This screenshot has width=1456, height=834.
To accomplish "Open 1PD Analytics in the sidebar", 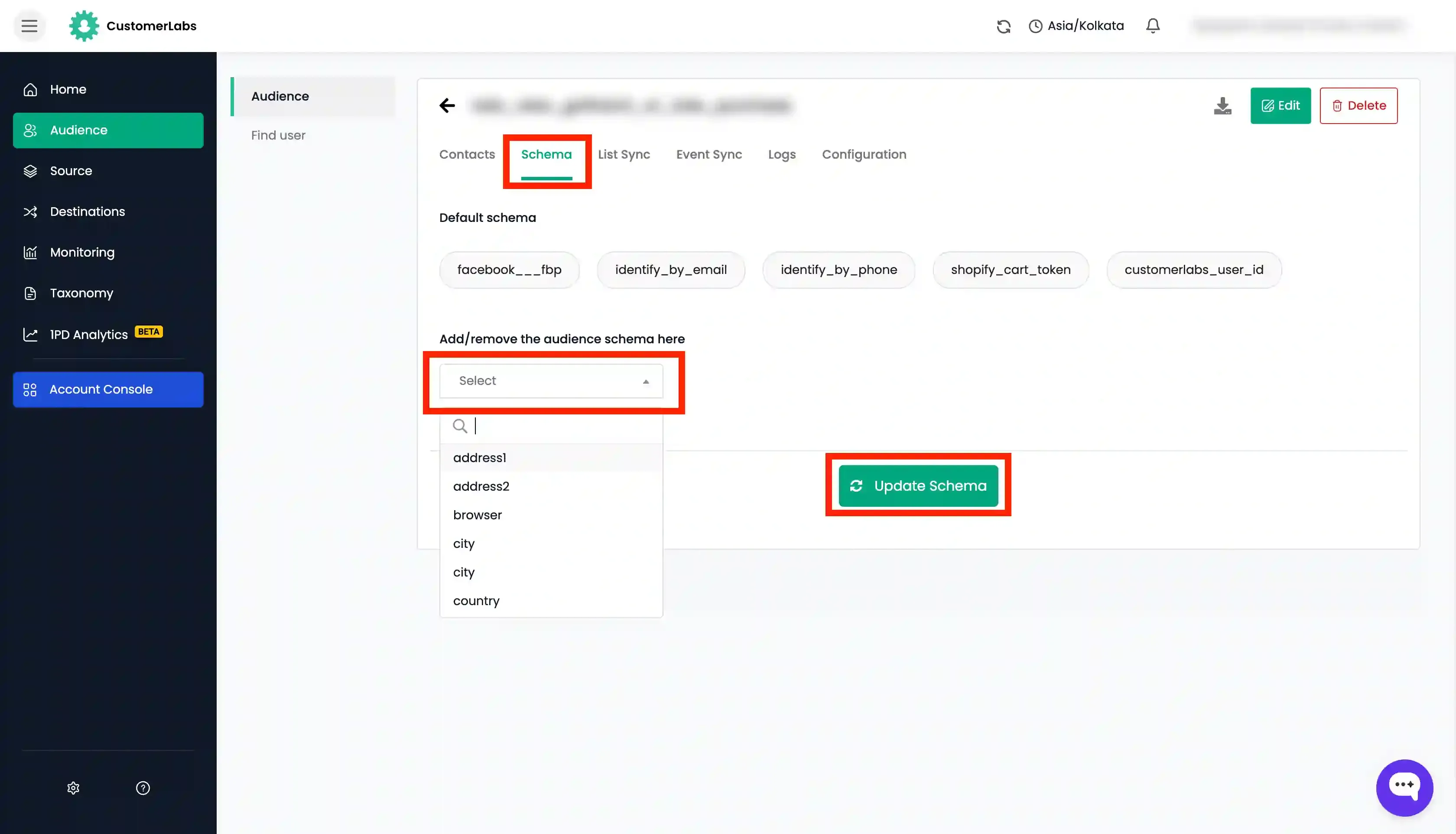I will point(108,335).
